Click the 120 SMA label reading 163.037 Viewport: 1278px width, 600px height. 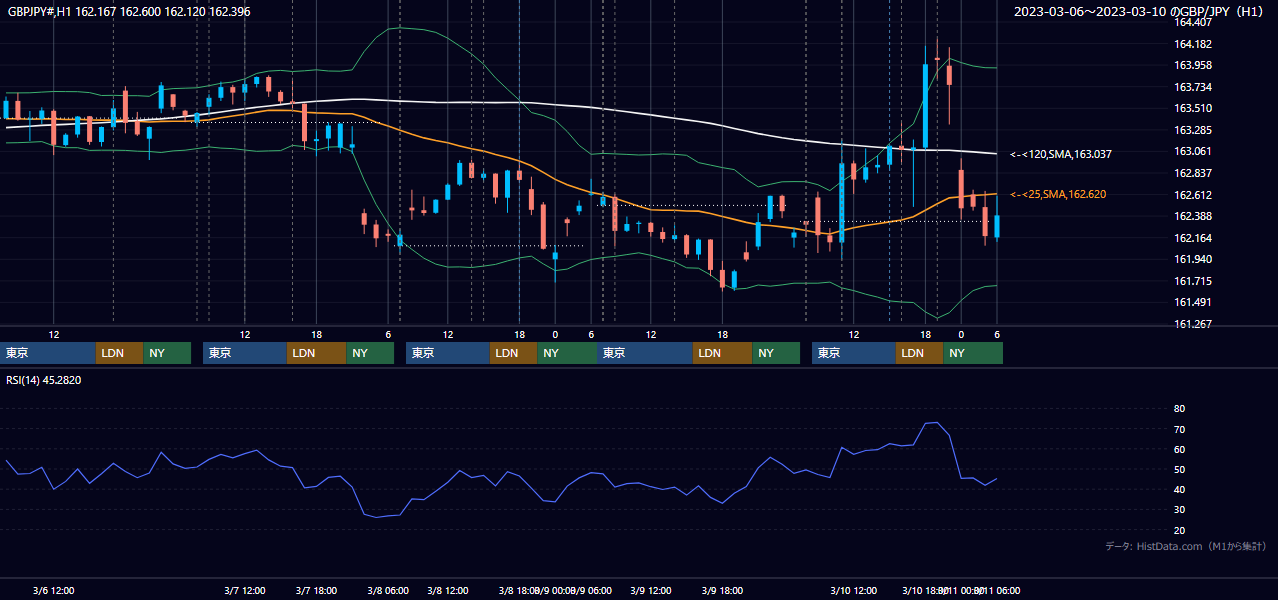click(x=1060, y=155)
